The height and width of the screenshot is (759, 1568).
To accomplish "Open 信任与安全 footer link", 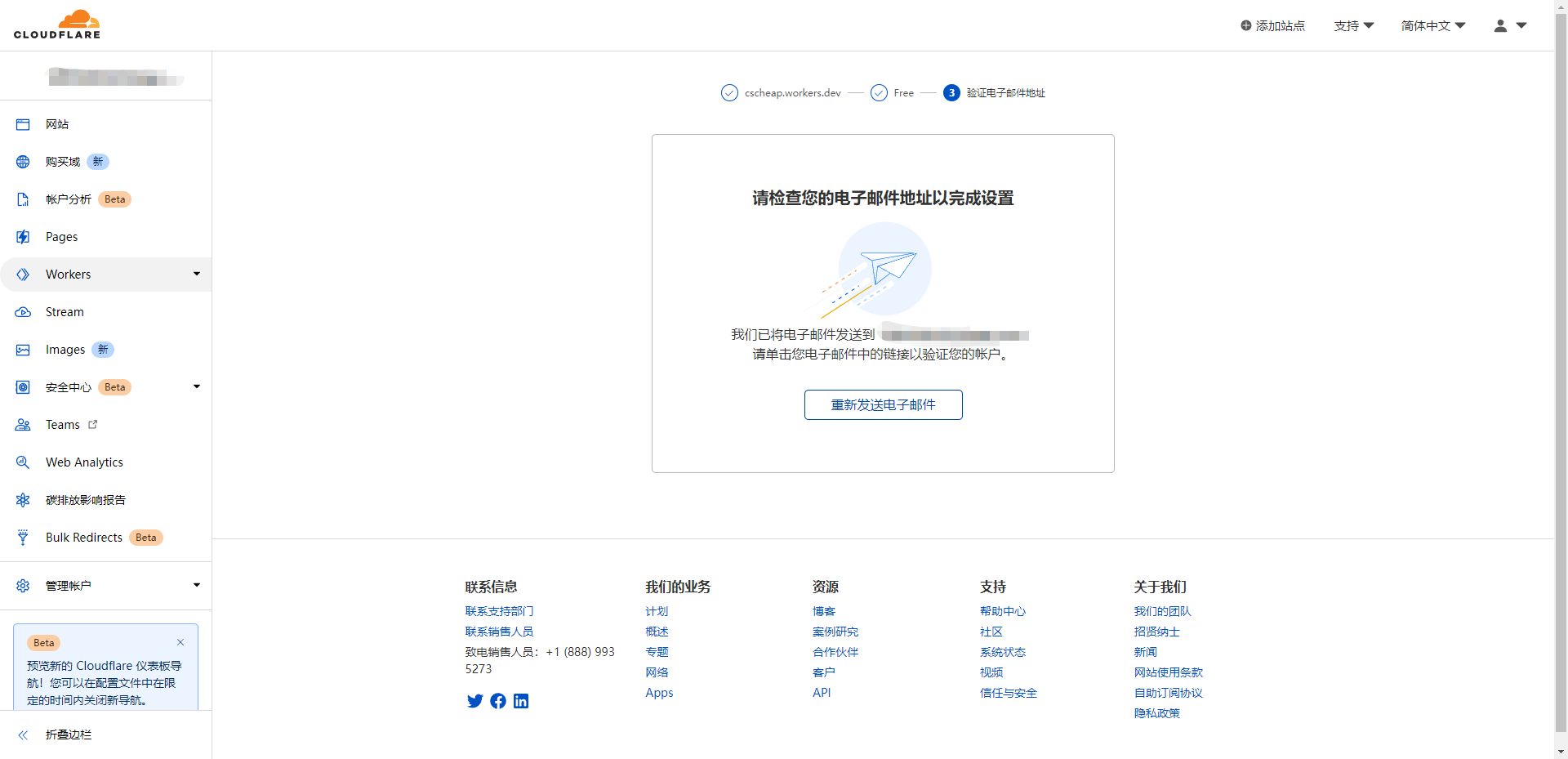I will tap(1009, 693).
